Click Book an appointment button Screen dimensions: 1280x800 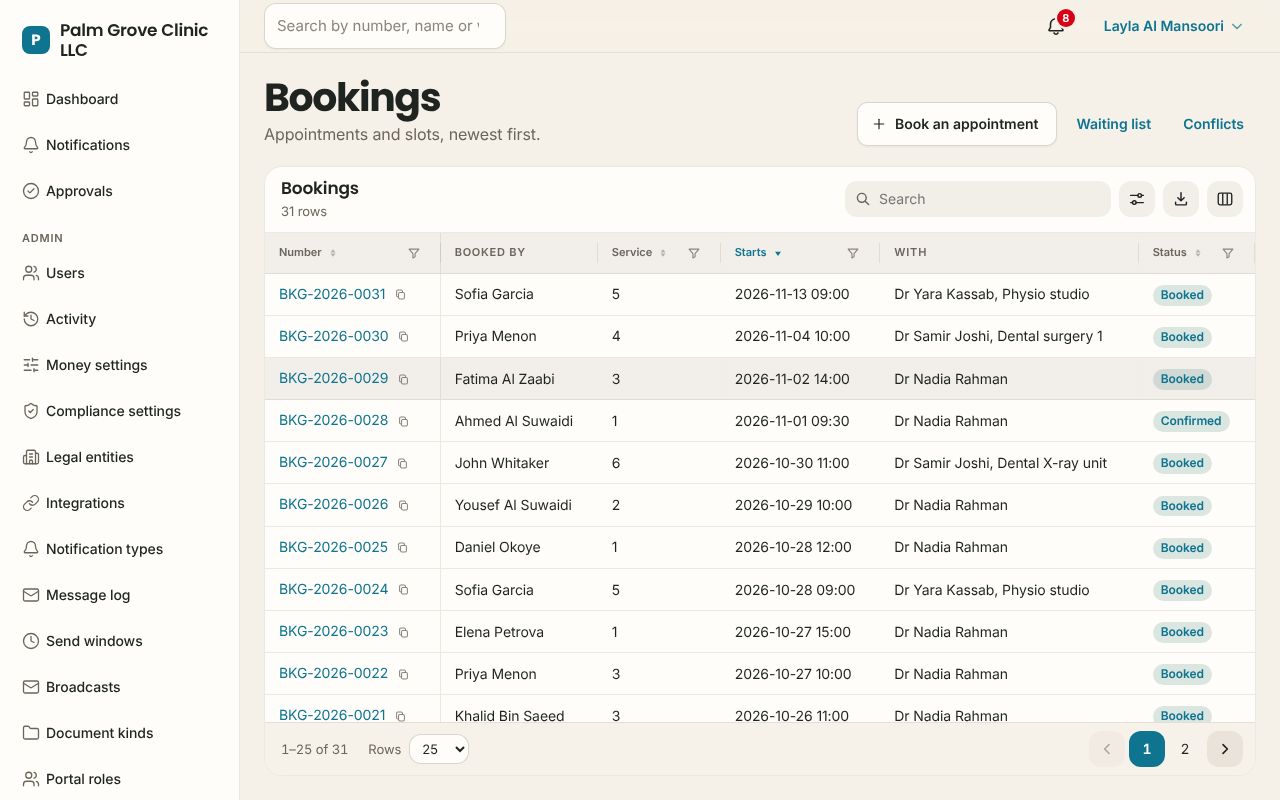[x=957, y=124]
